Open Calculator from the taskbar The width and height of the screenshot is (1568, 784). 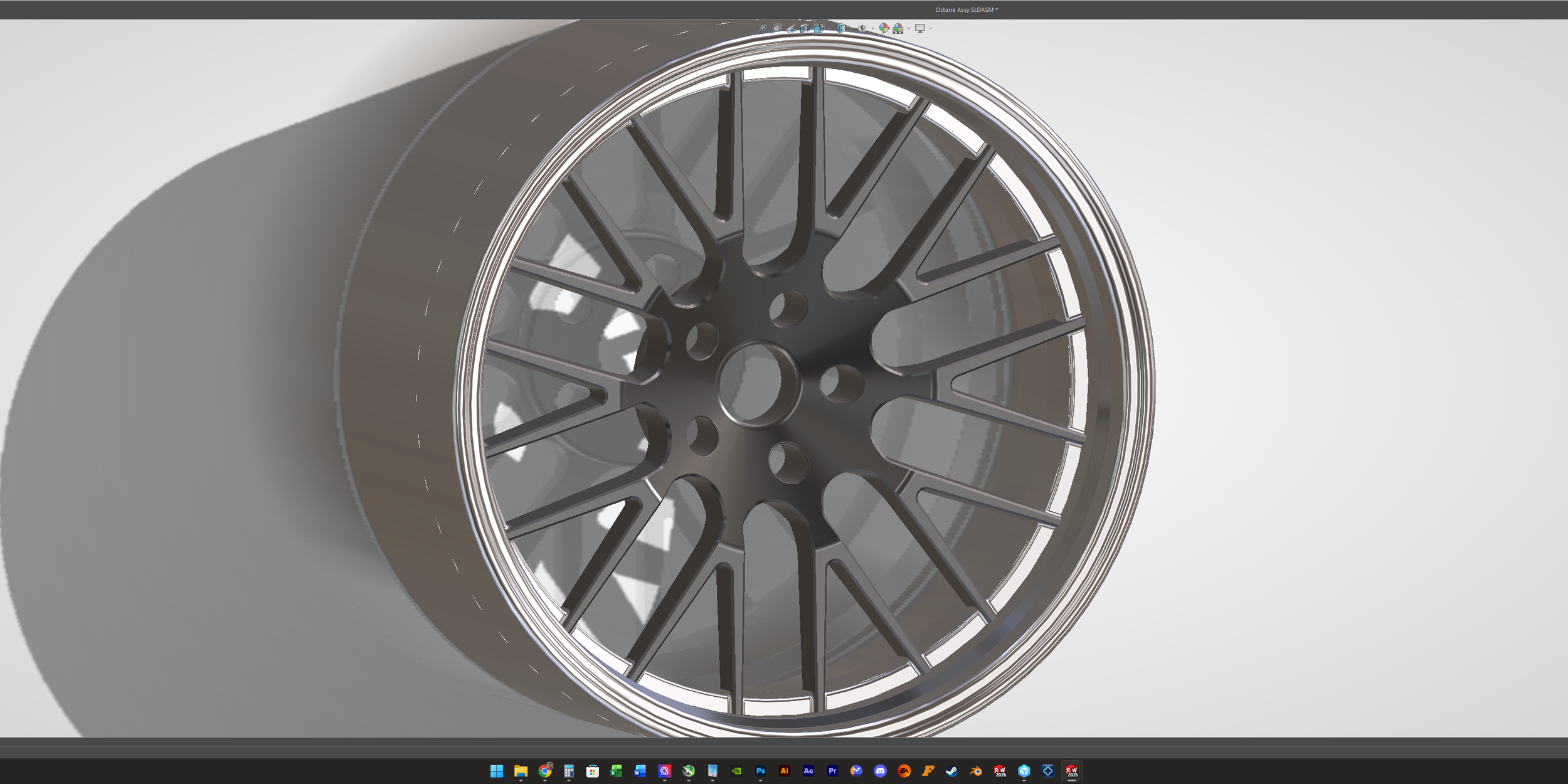pos(569,771)
